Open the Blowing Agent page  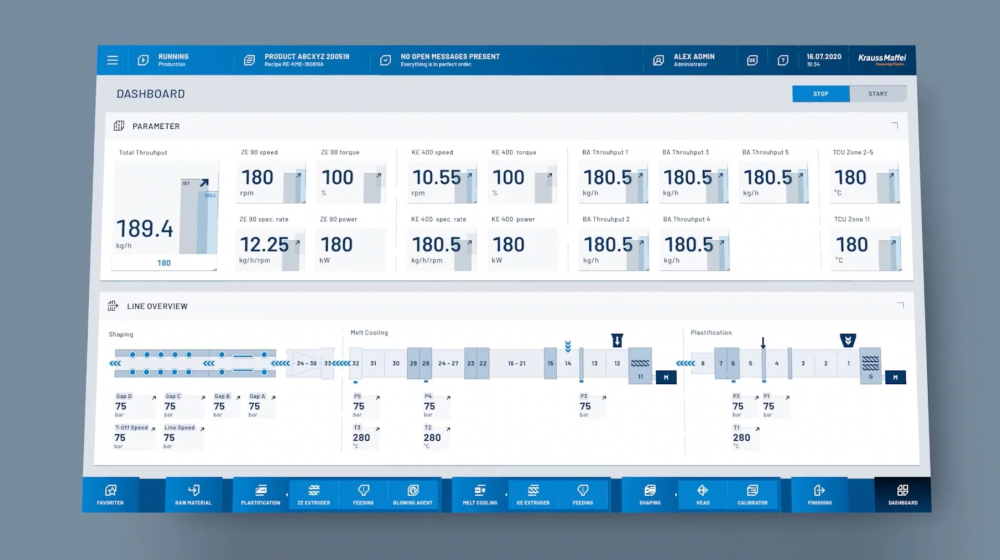pyautogui.click(x=412, y=494)
